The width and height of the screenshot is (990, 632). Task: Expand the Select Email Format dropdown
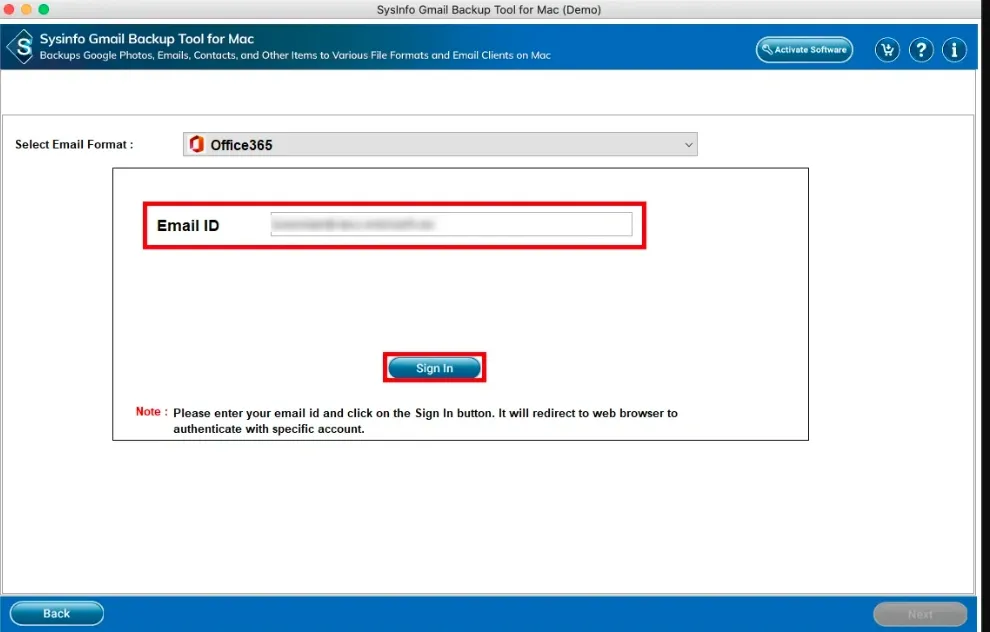[440, 145]
